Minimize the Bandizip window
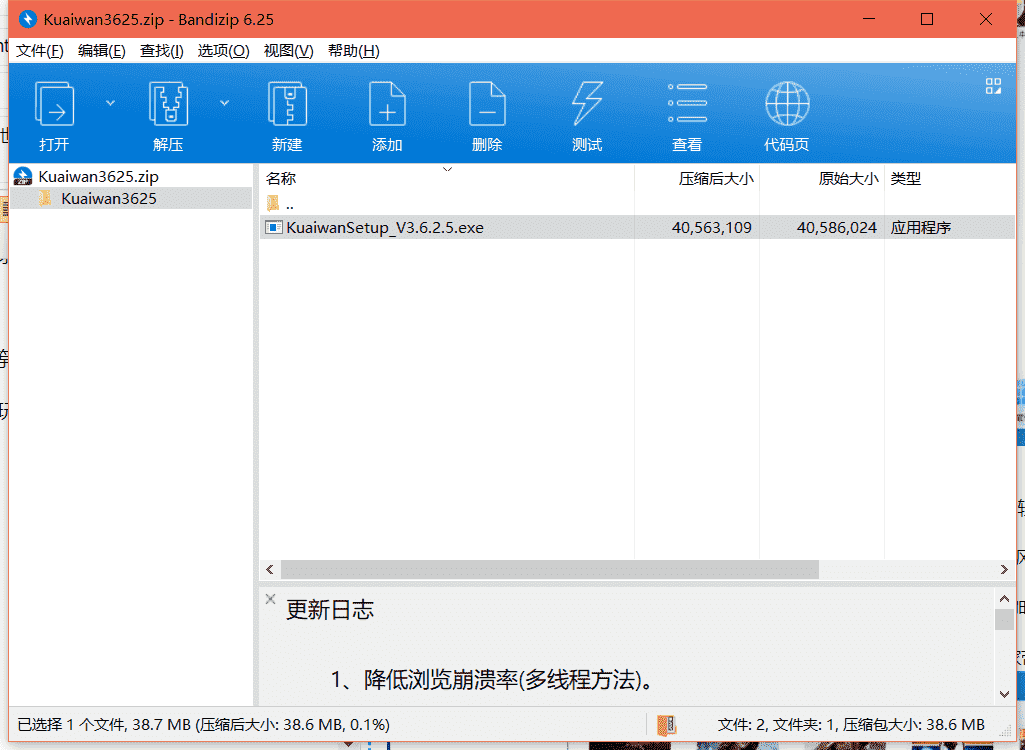Image resolution: width=1025 pixels, height=750 pixels. [868, 19]
